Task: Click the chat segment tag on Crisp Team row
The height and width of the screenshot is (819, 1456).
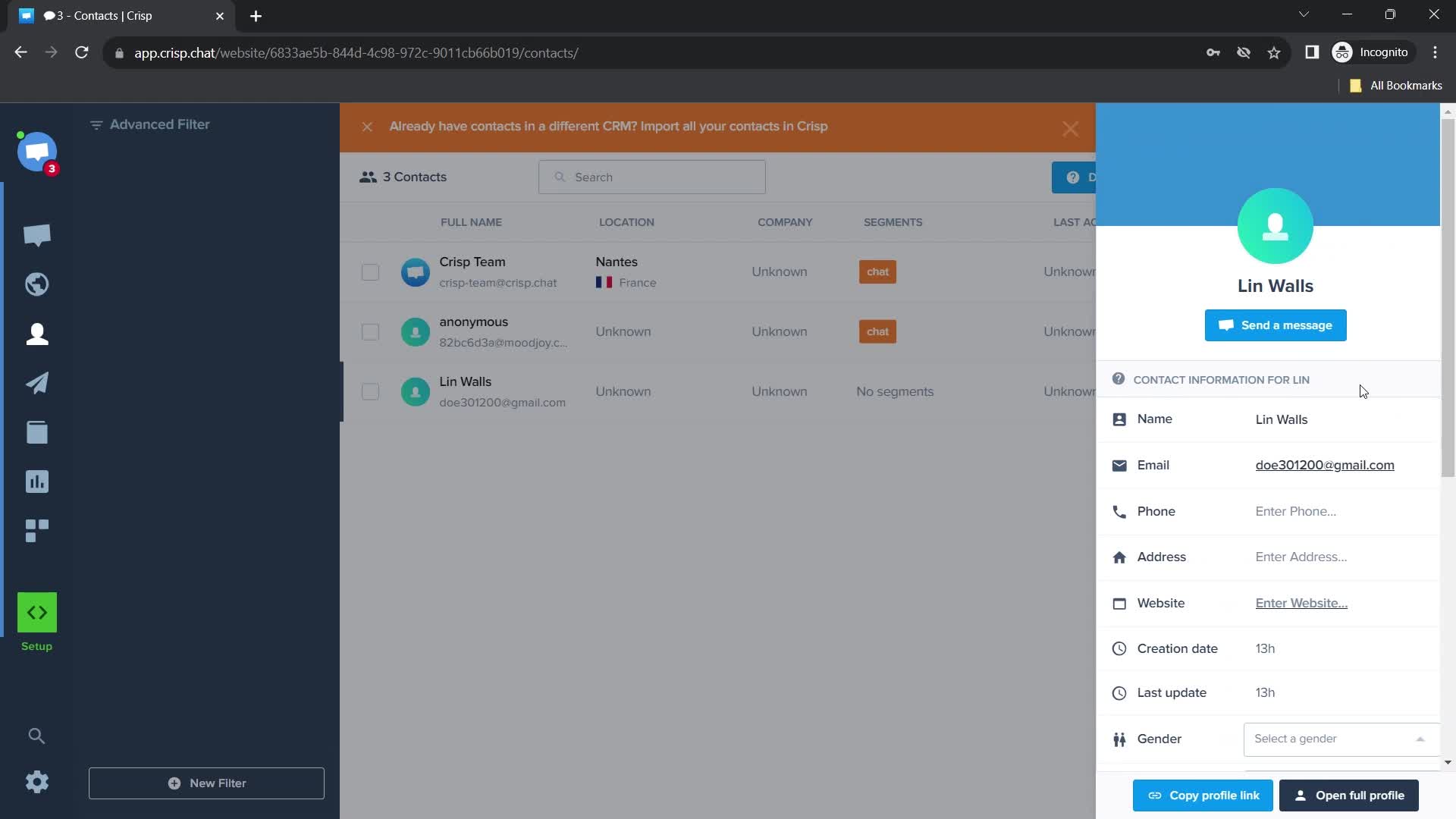Action: pyautogui.click(x=877, y=271)
